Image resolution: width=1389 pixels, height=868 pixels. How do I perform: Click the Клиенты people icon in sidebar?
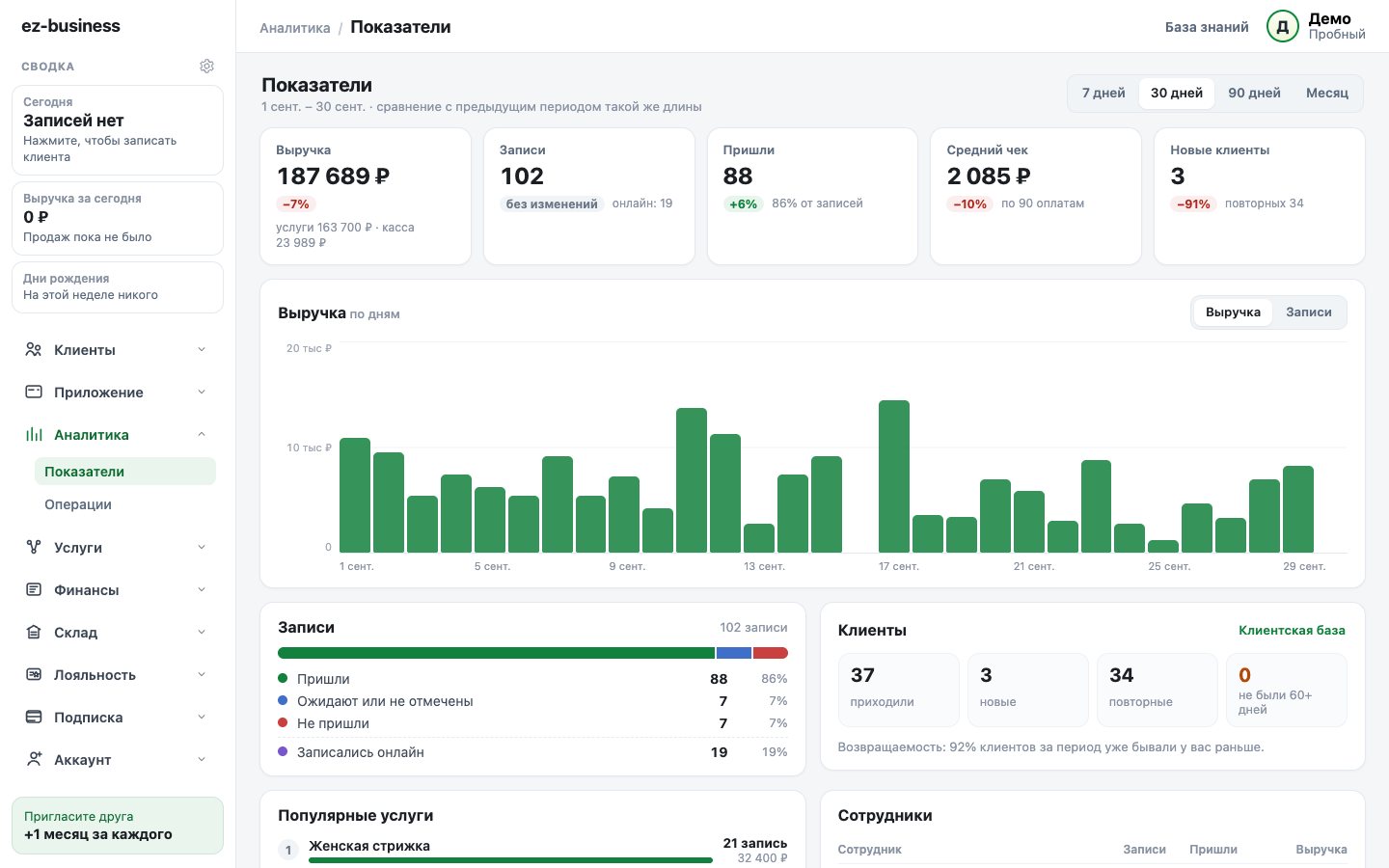point(34,350)
